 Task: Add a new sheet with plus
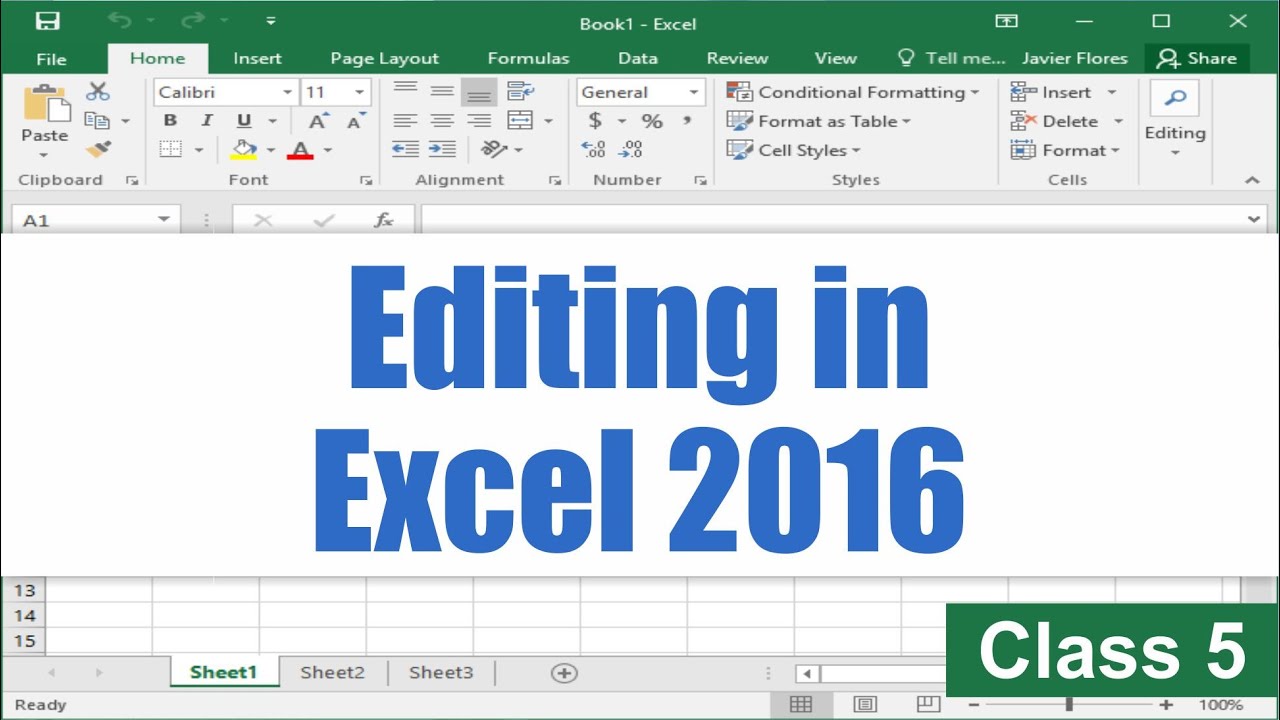click(564, 673)
